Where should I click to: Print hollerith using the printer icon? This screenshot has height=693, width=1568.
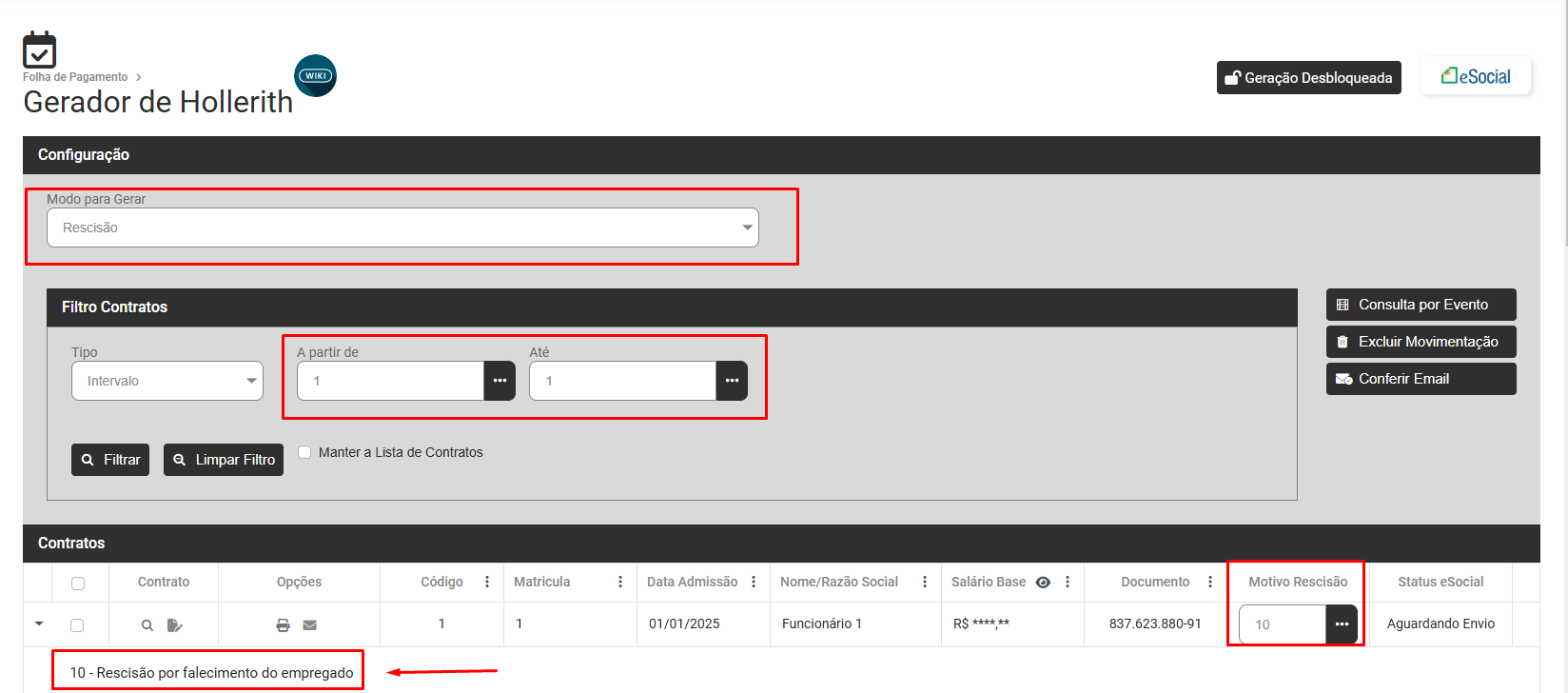click(283, 625)
